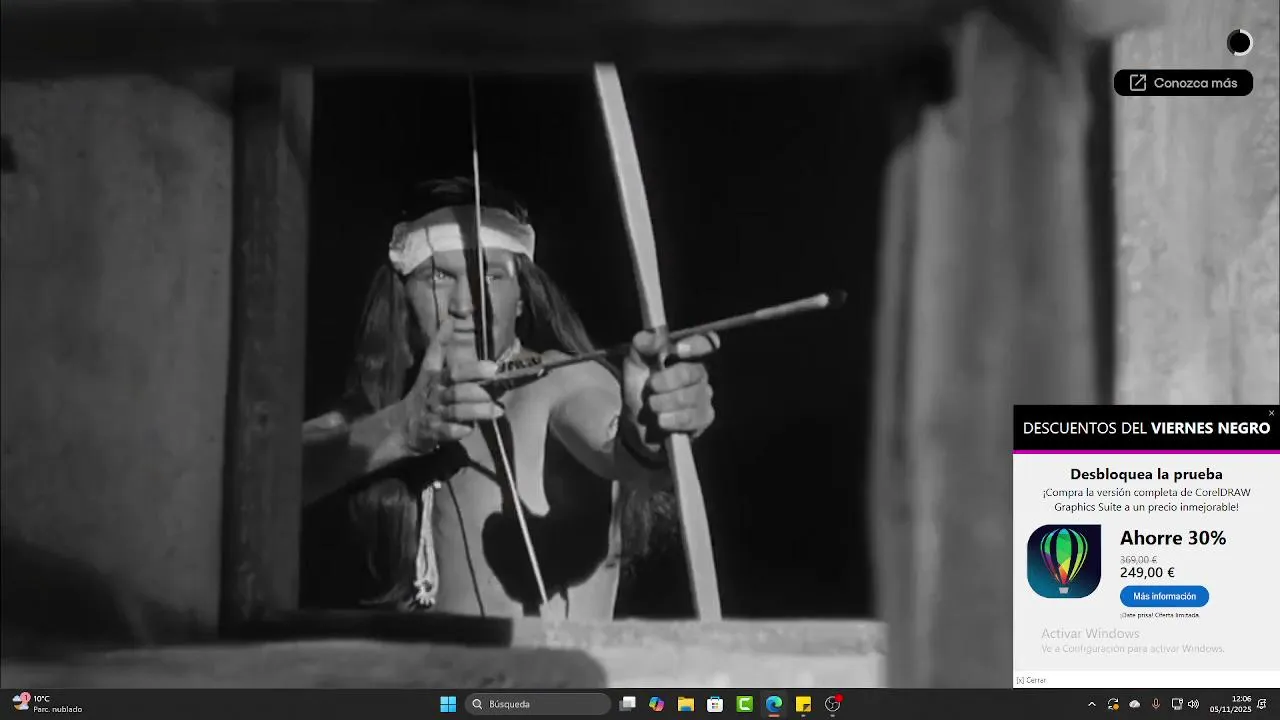Click the DESCUENTOS DEL VIERNES NEGRO banner
1280x720 pixels.
(x=1146, y=428)
